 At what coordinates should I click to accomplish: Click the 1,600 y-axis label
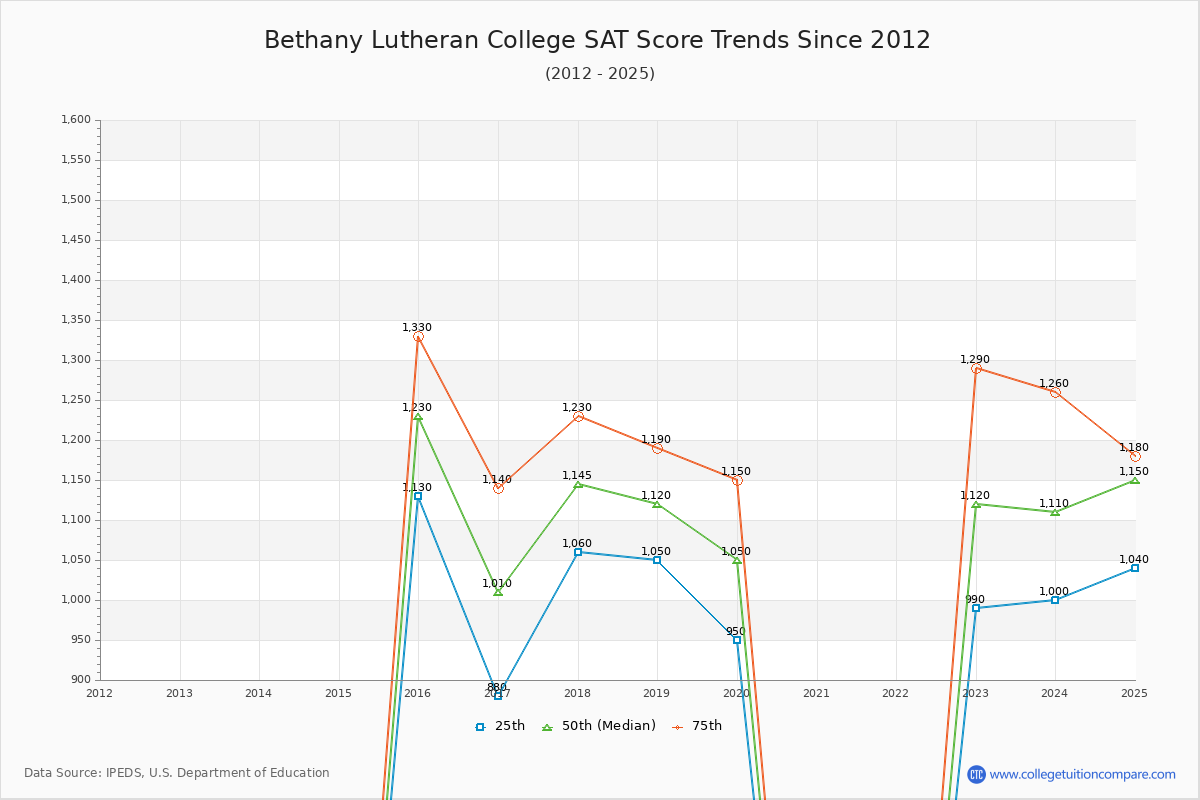[x=77, y=120]
